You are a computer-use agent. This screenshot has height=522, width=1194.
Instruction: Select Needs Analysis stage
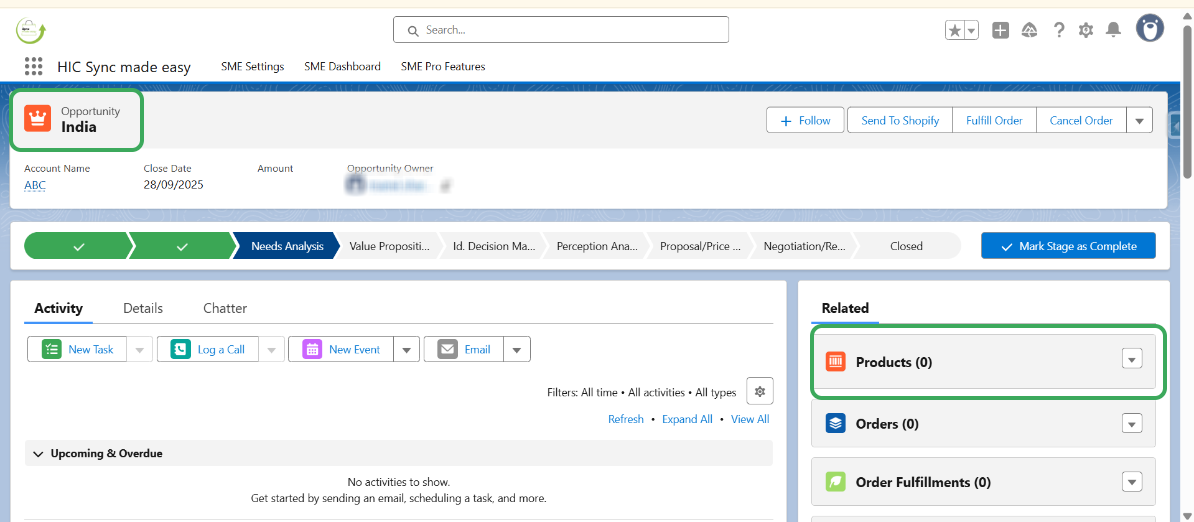coord(286,246)
